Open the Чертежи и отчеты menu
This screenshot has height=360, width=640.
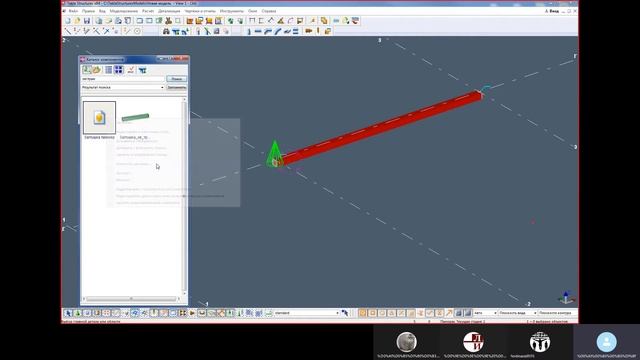(x=200, y=11)
